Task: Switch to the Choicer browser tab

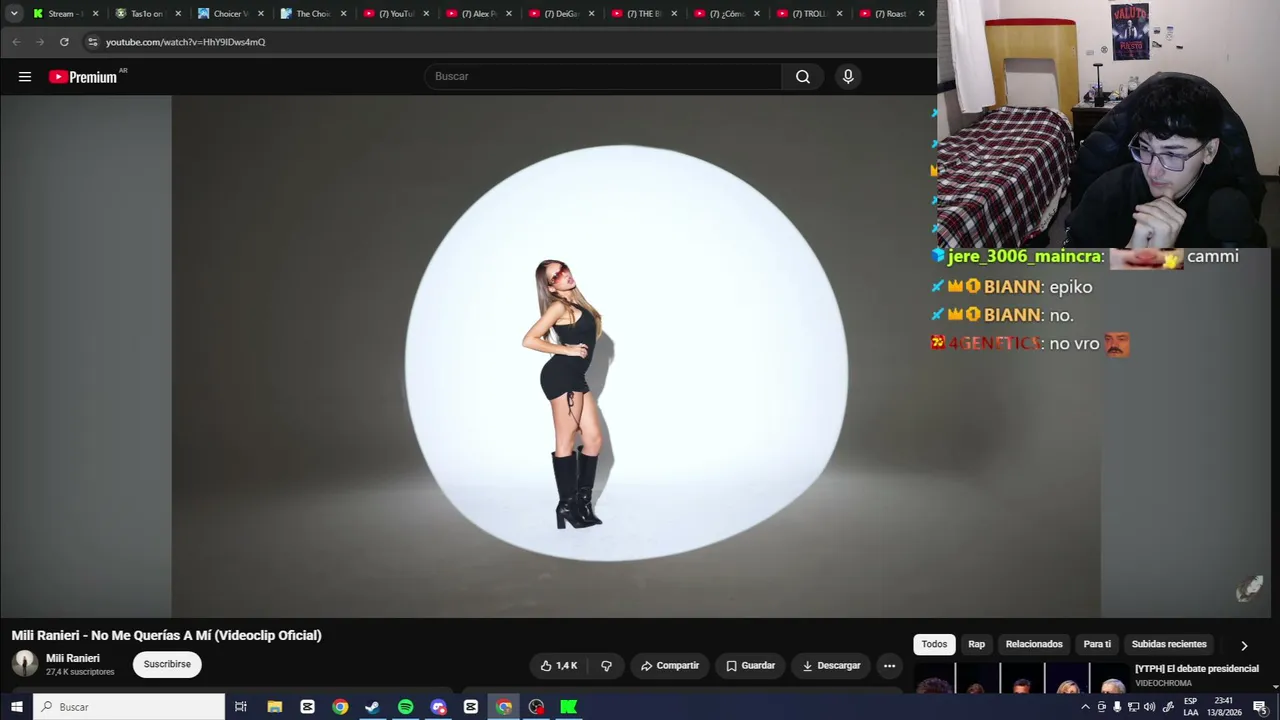Action: pos(229,14)
